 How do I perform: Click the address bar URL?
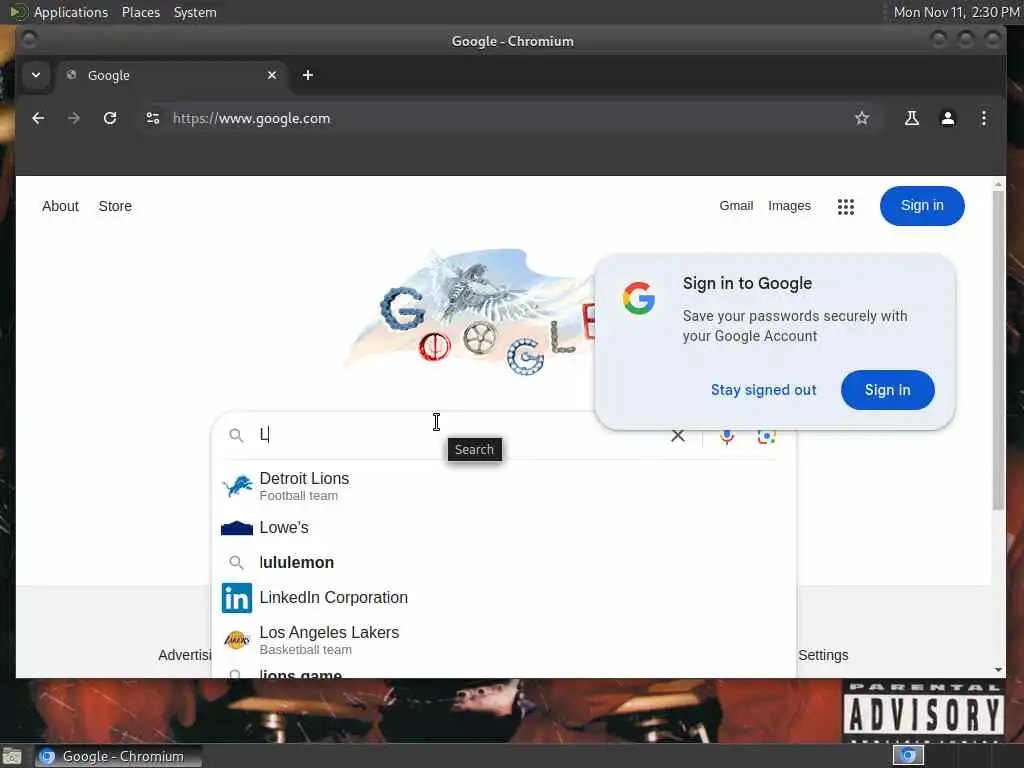point(251,118)
